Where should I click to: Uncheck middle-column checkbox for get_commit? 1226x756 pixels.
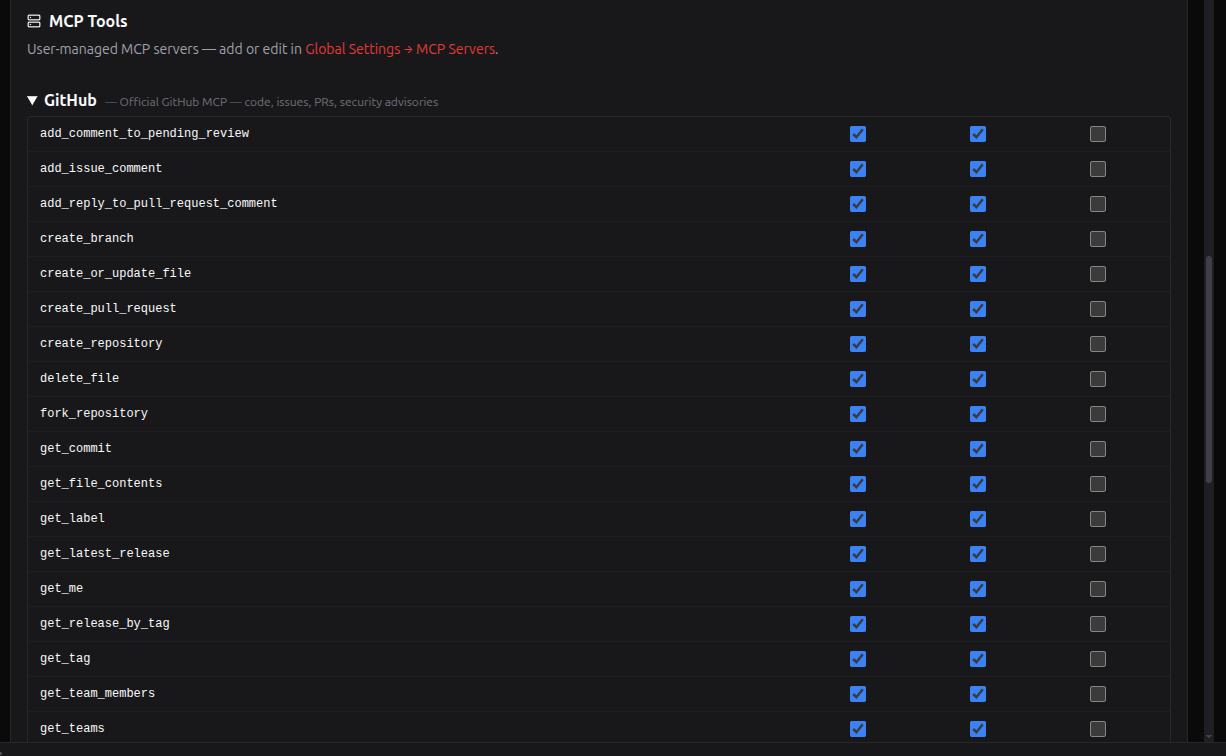pos(978,449)
